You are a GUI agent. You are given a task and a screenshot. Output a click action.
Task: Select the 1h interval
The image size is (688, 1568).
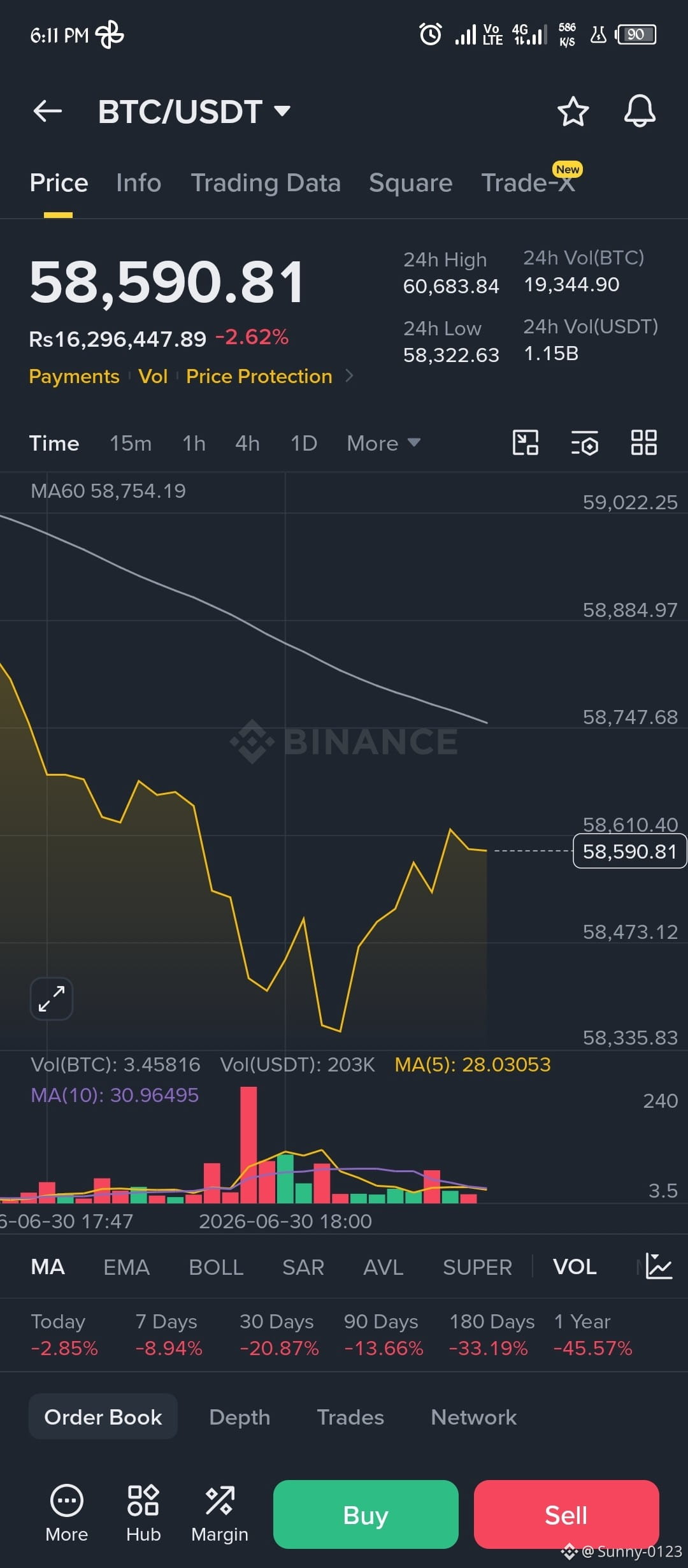(x=194, y=443)
